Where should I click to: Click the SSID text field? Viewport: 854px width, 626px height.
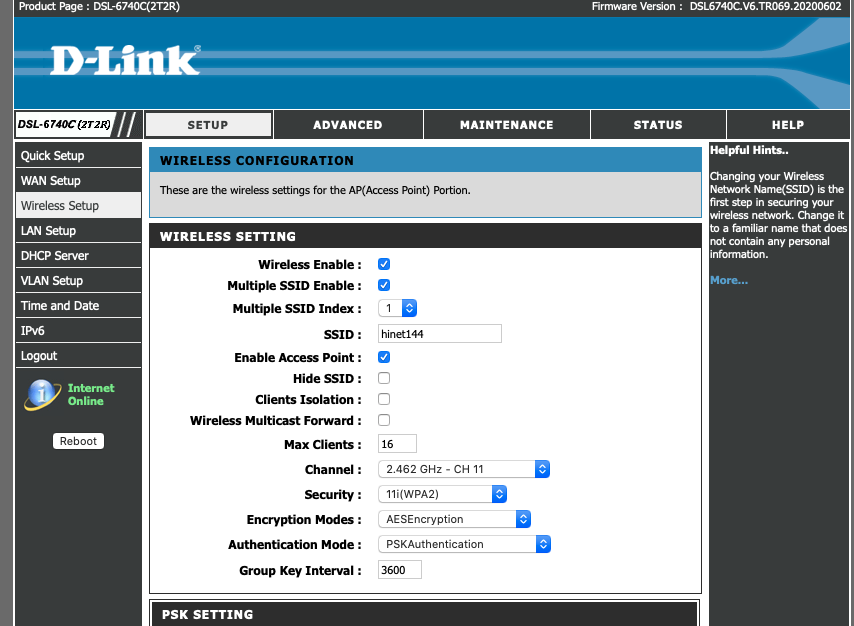point(439,334)
